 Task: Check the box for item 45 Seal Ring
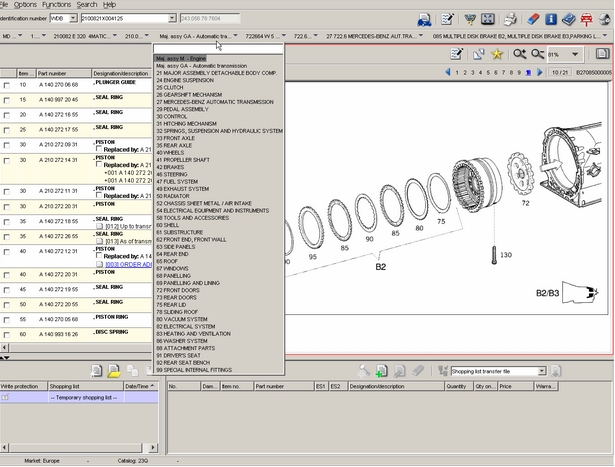pyautogui.click(x=7, y=290)
